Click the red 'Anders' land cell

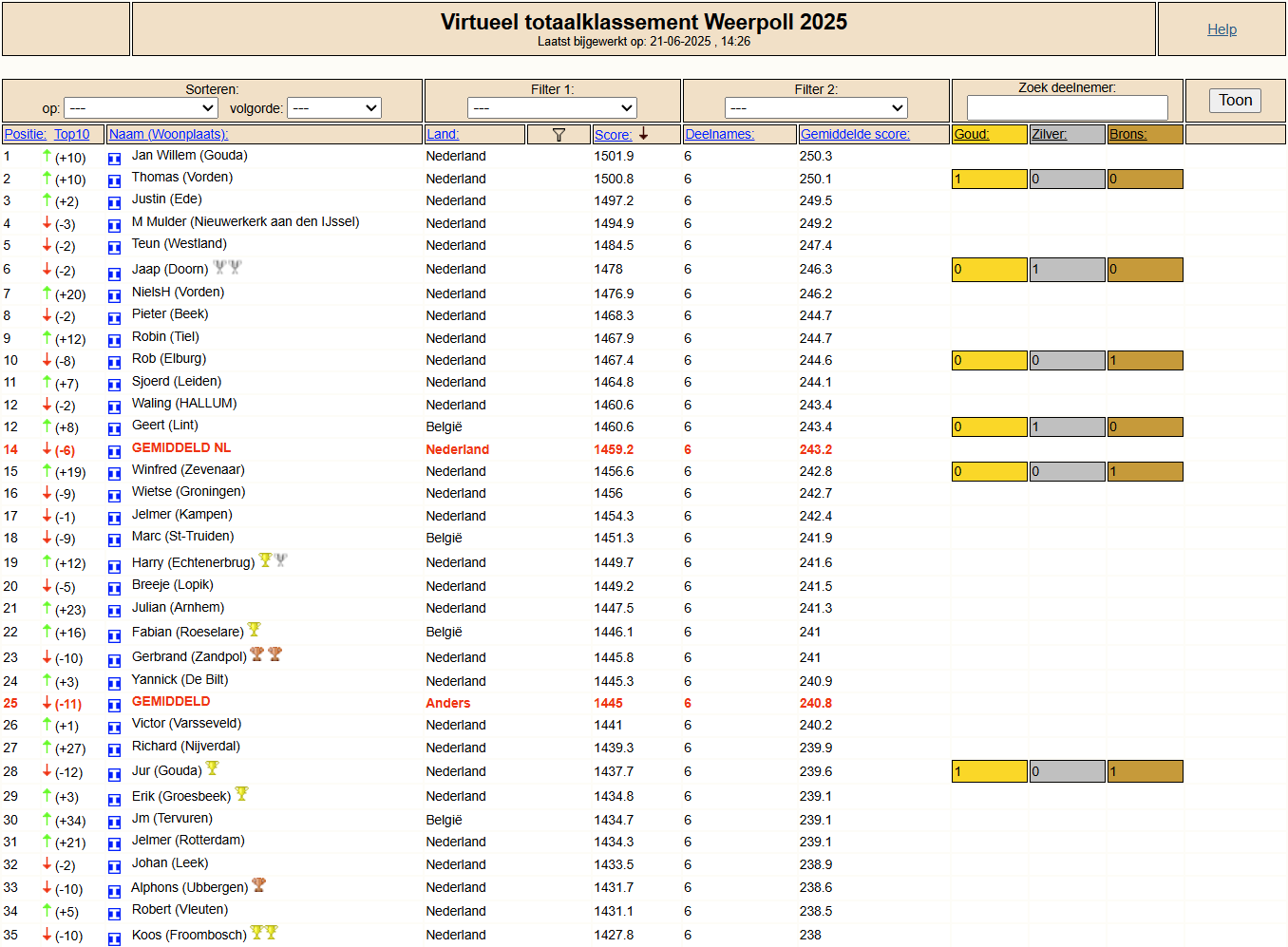(448, 704)
